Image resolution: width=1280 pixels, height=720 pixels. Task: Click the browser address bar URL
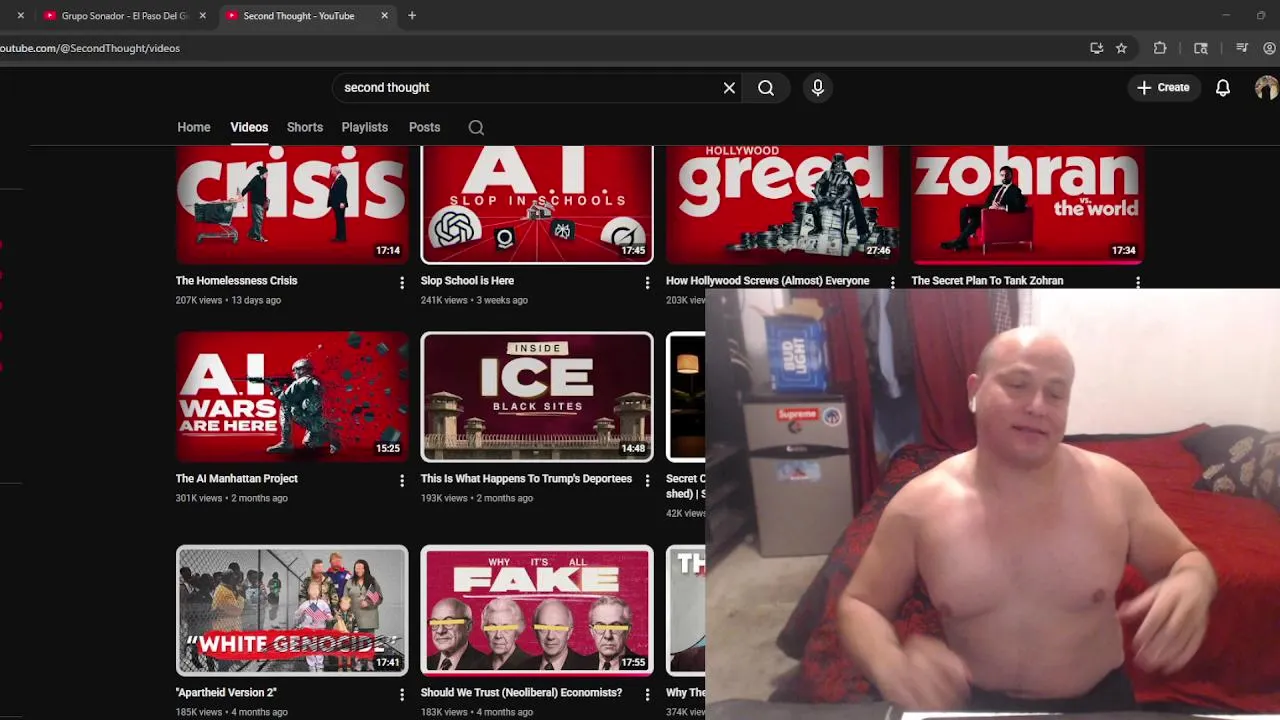click(90, 48)
